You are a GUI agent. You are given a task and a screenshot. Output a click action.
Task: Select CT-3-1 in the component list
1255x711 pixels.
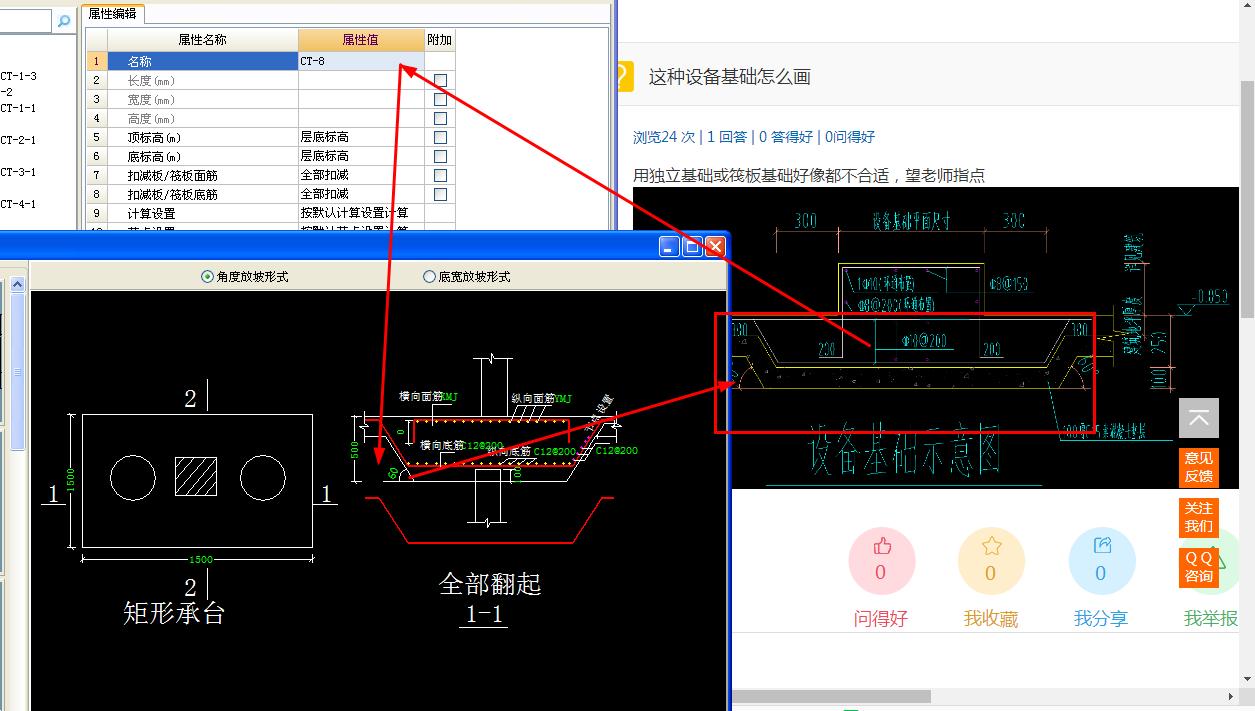18,172
